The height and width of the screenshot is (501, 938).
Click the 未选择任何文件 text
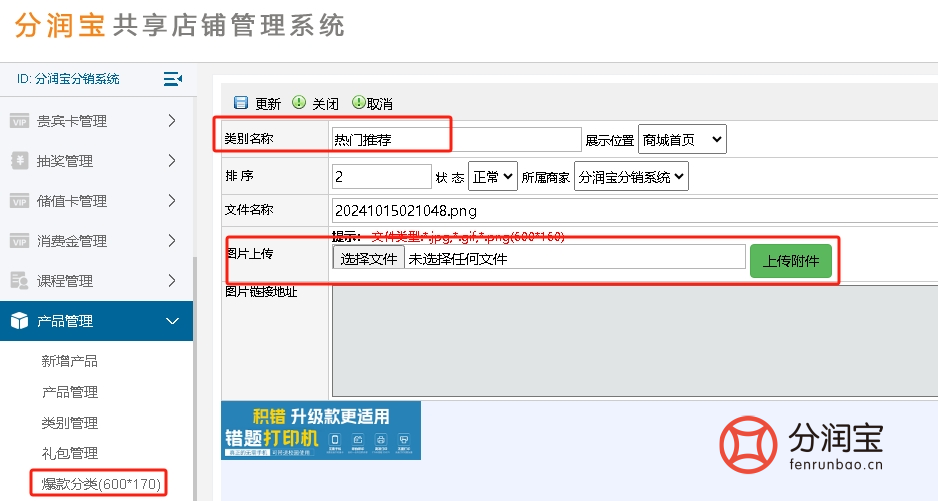click(x=458, y=259)
